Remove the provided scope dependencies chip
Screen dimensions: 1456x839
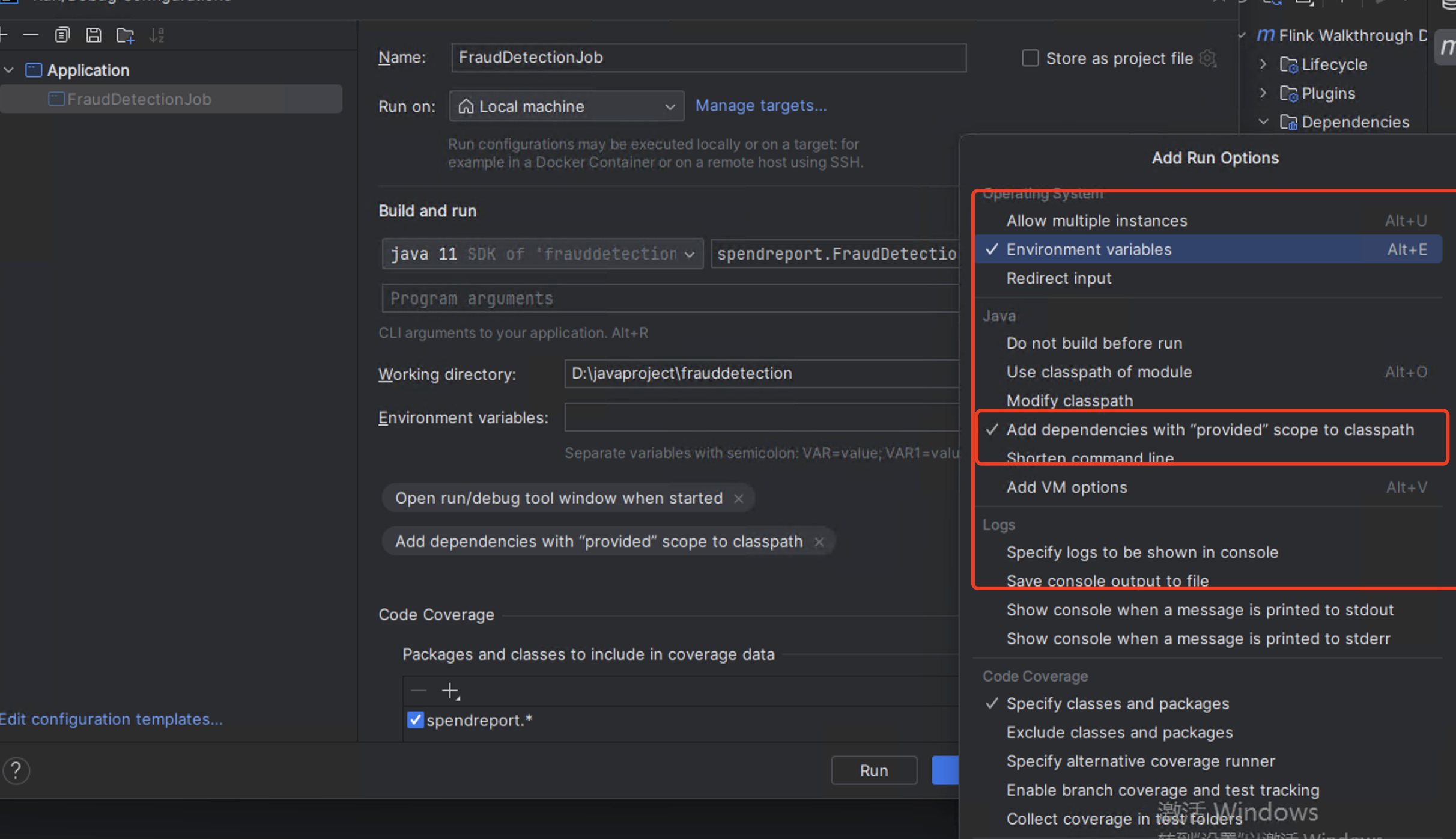pos(819,542)
